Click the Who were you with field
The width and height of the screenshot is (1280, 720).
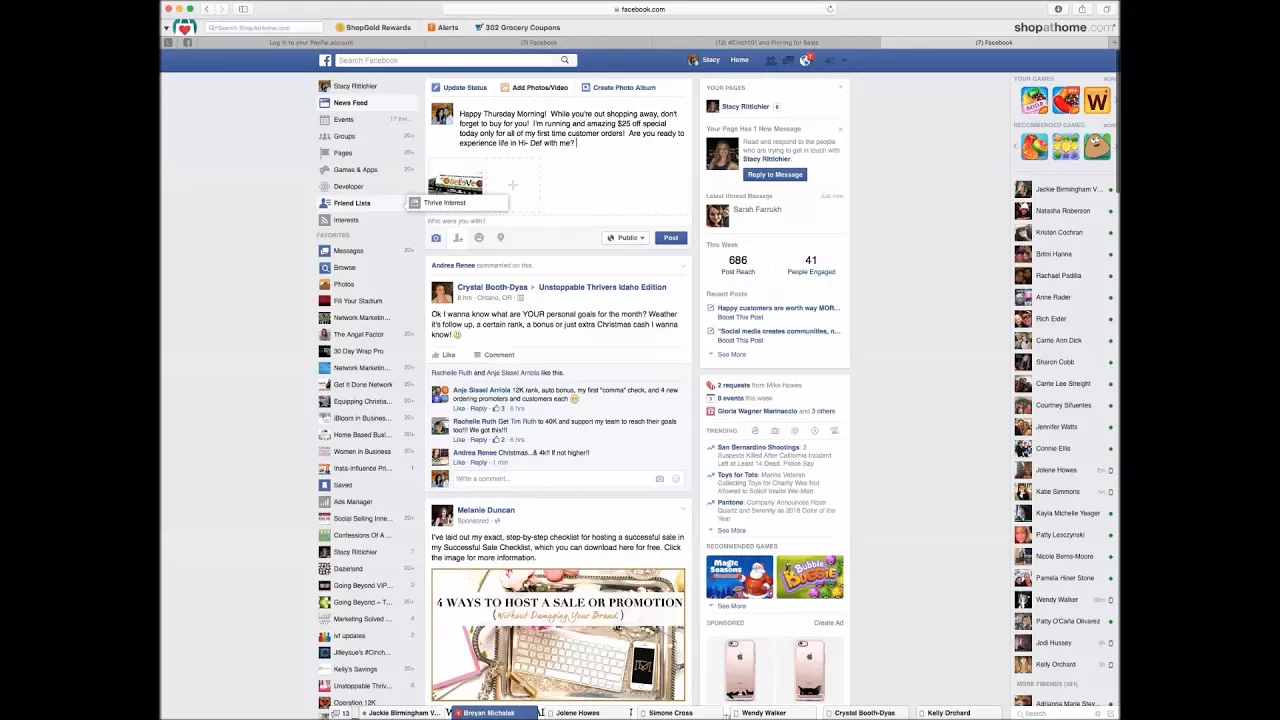click(x=558, y=221)
